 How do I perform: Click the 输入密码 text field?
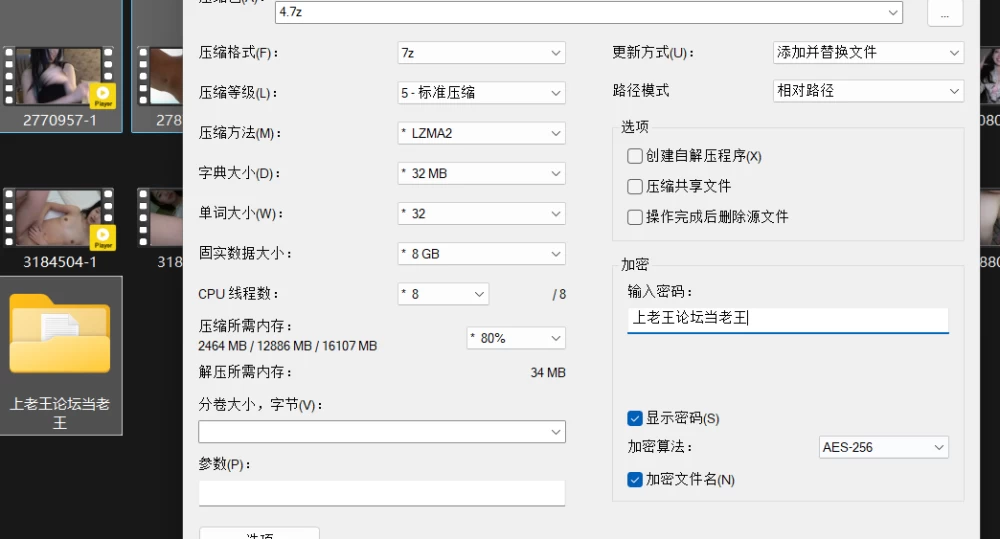click(788, 319)
